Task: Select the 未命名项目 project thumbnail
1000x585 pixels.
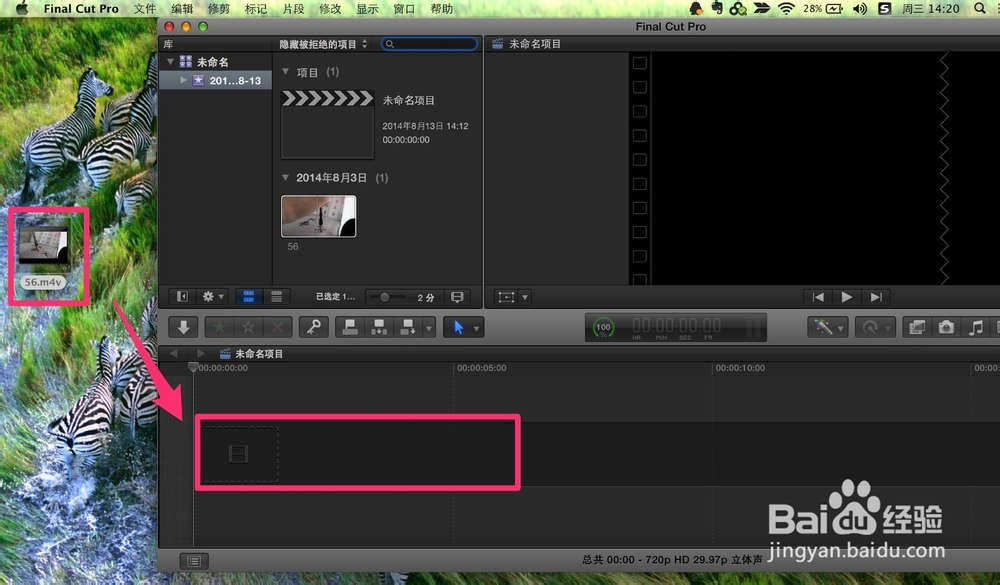Action: (x=327, y=124)
